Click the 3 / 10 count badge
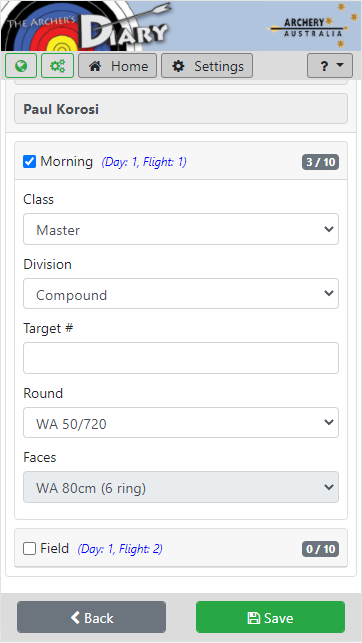 (x=321, y=162)
